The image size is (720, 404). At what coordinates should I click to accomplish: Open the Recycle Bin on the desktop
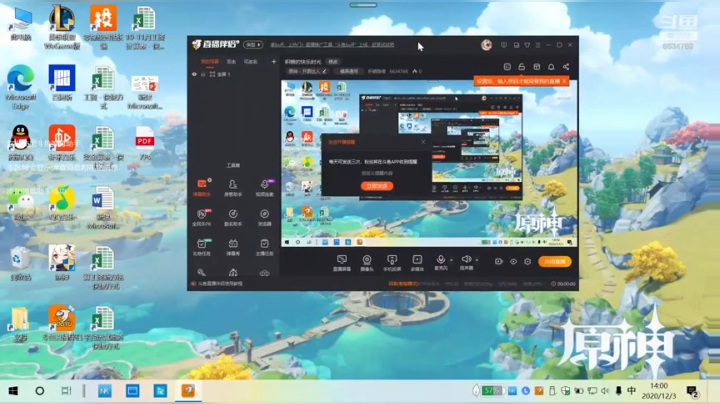pos(19,264)
